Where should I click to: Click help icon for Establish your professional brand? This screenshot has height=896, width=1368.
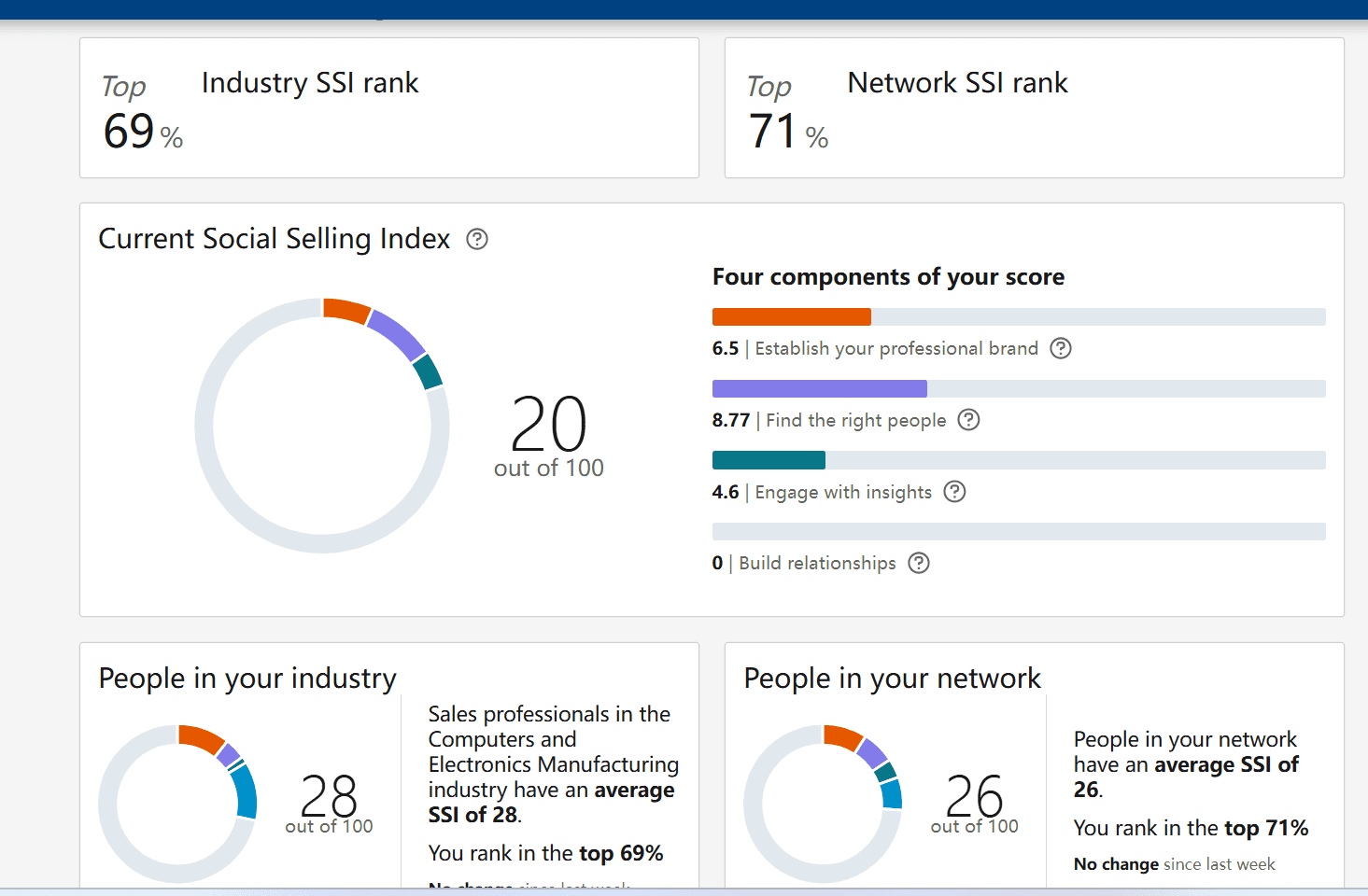coord(1061,348)
